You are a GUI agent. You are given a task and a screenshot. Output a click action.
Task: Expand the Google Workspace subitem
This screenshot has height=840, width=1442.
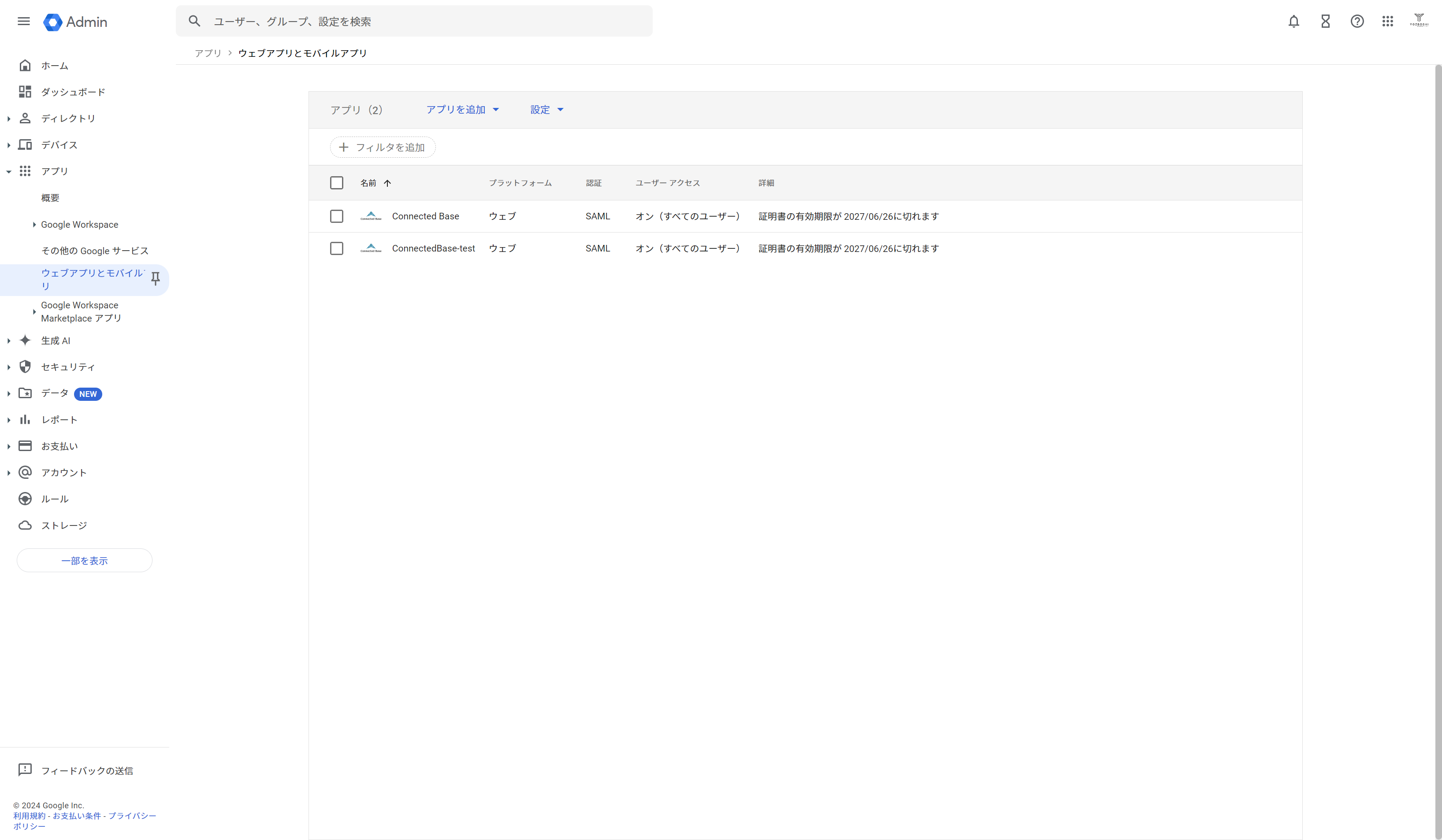(34, 225)
